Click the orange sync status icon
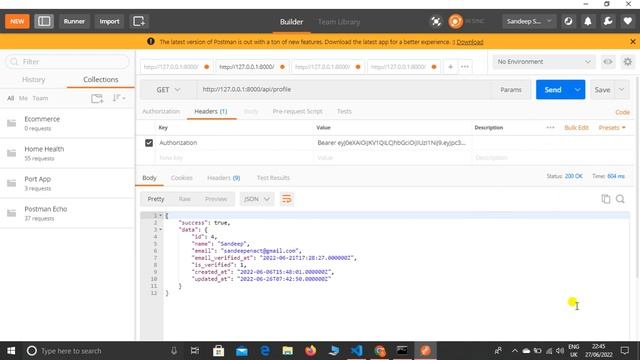Screen dimensions: 640x360 coord(456,21)
